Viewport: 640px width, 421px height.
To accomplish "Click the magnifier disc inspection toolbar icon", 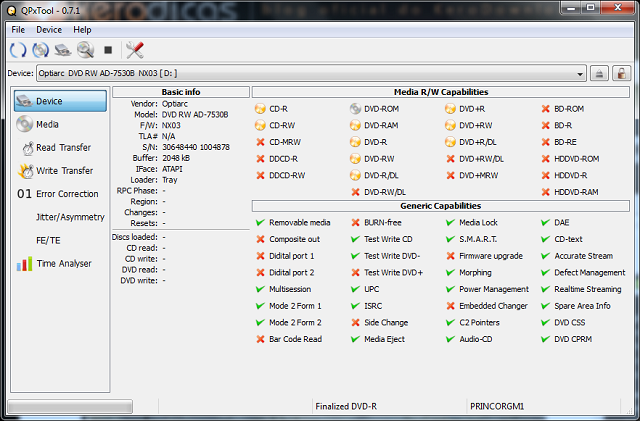I will (85, 50).
